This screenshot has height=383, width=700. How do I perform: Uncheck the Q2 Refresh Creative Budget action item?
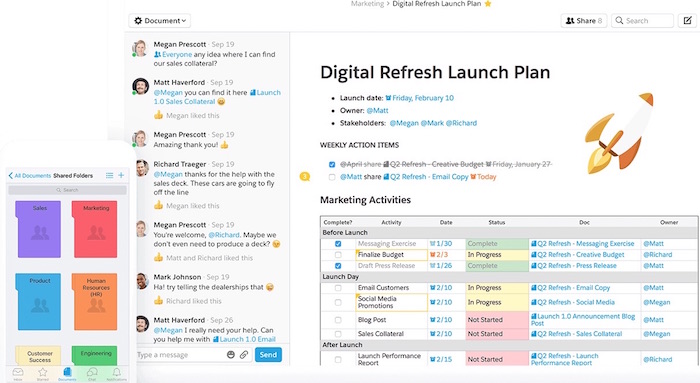click(x=332, y=164)
